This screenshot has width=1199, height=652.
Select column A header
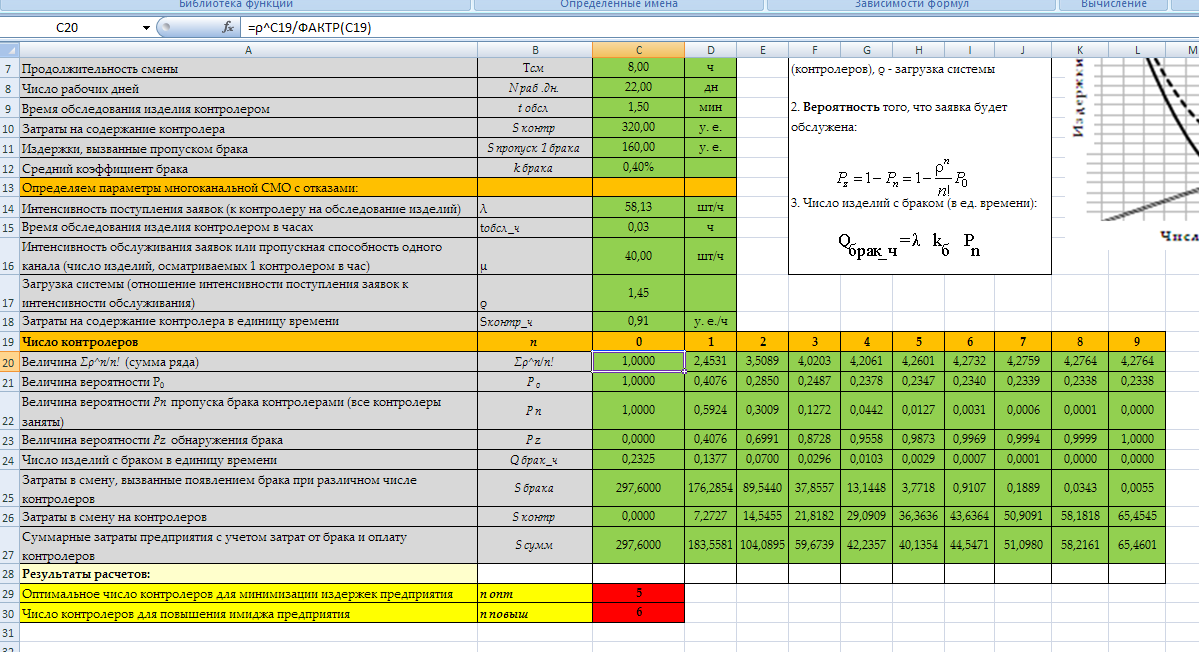(249, 50)
